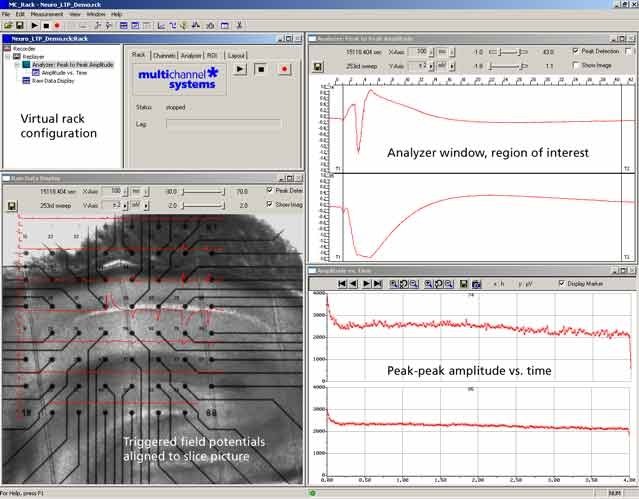
Task: Switch to the Layout tab
Action: point(236,55)
